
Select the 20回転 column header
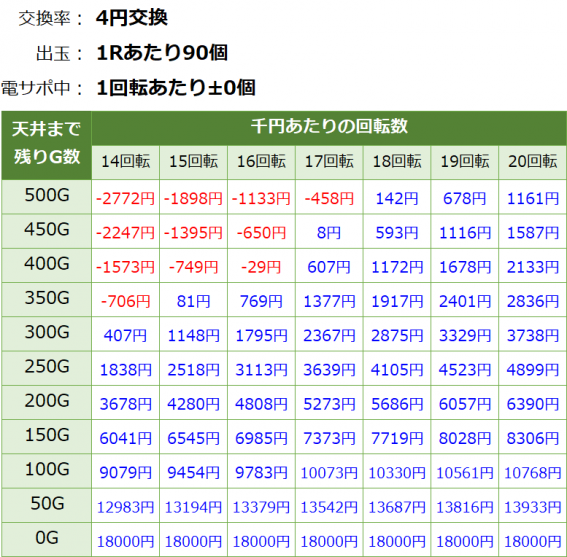pos(533,162)
